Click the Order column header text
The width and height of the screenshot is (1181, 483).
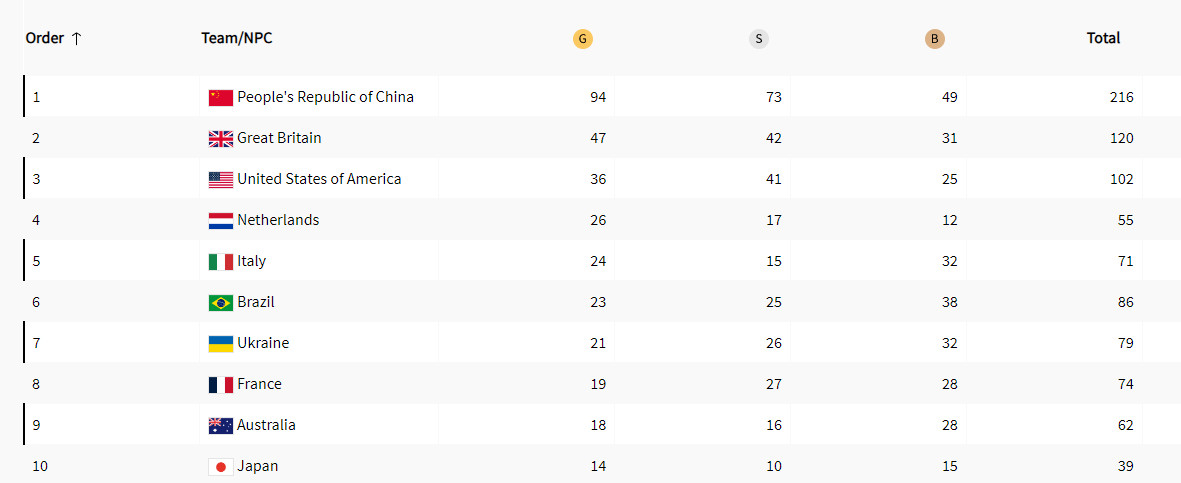point(45,38)
